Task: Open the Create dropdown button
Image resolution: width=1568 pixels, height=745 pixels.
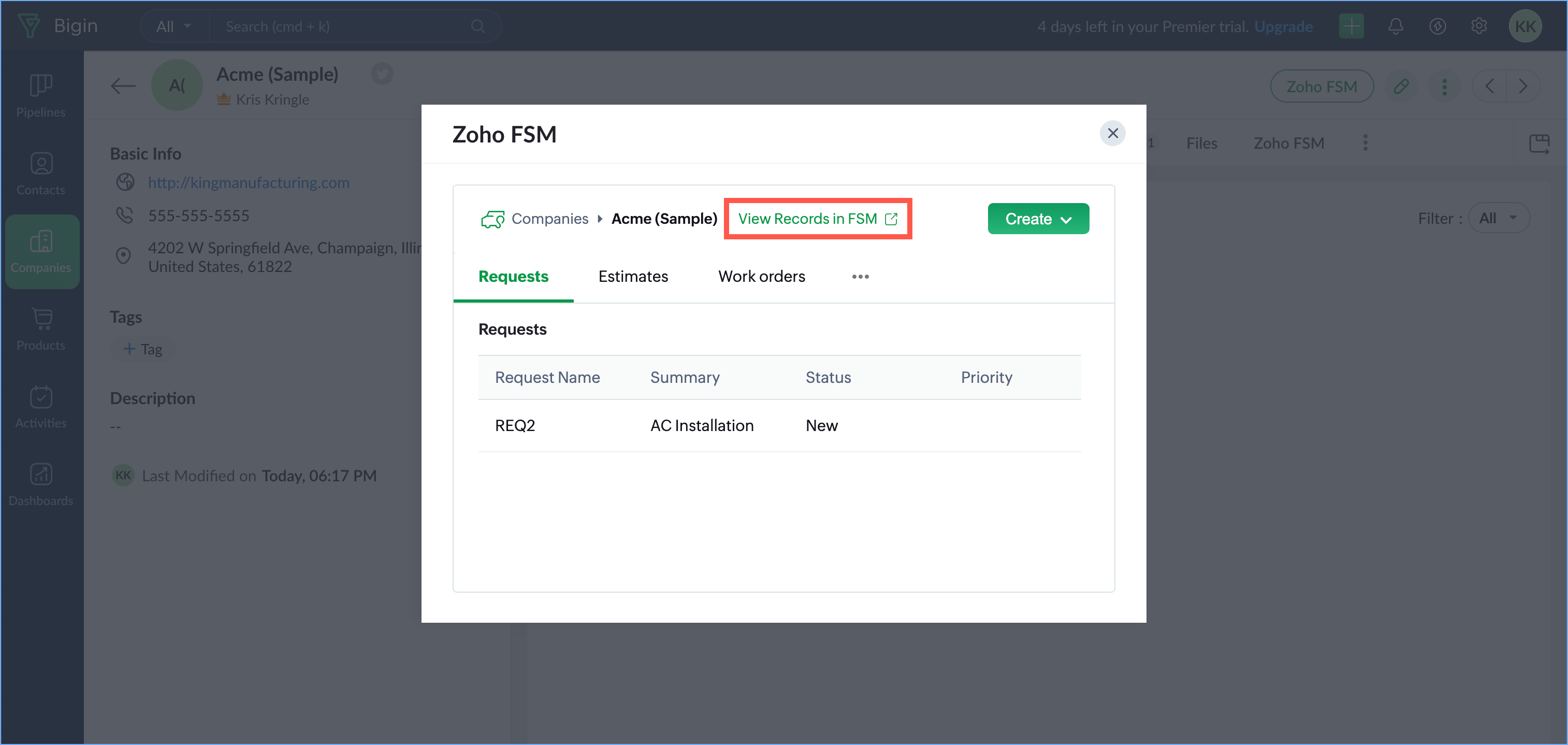Action: pos(1038,219)
